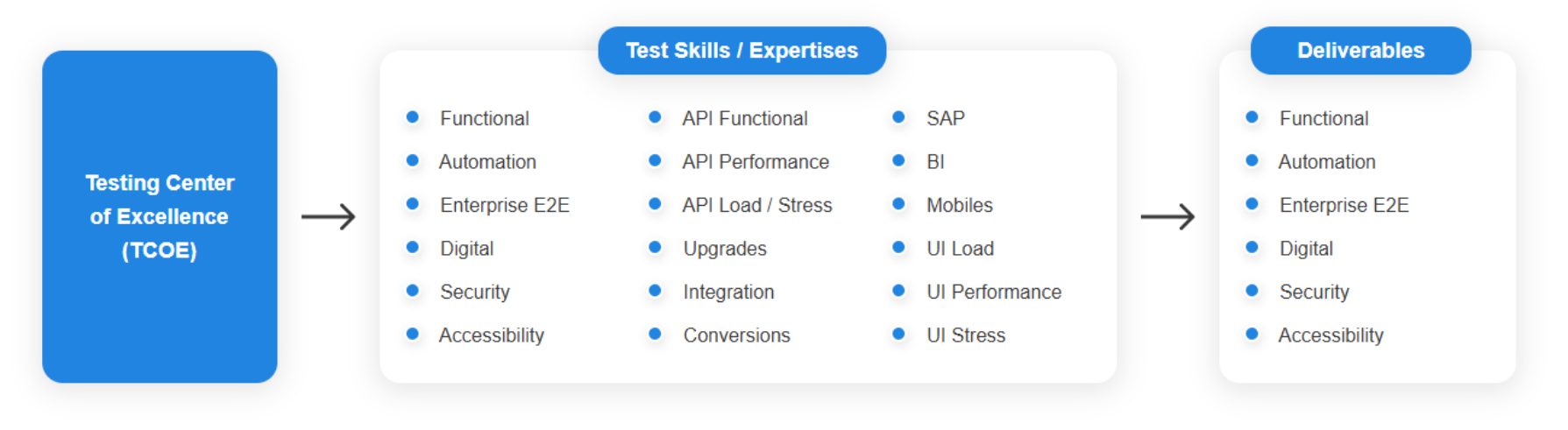1568x430 pixels.
Task: Click the bullet dot next to Upgrades
Action: (655, 248)
